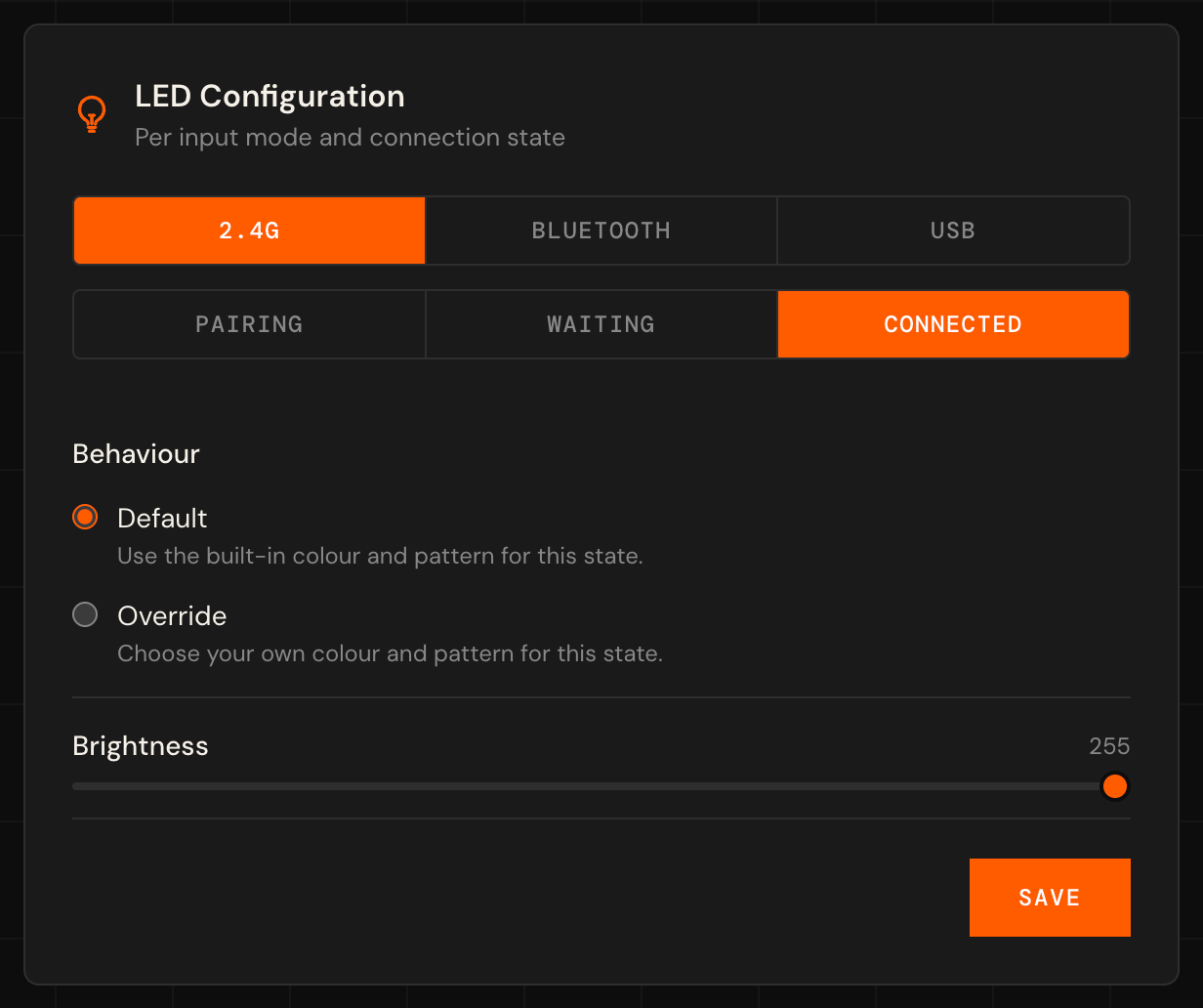This screenshot has height=1008, width=1203.
Task: Click the LED Configuration heading
Action: (270, 97)
